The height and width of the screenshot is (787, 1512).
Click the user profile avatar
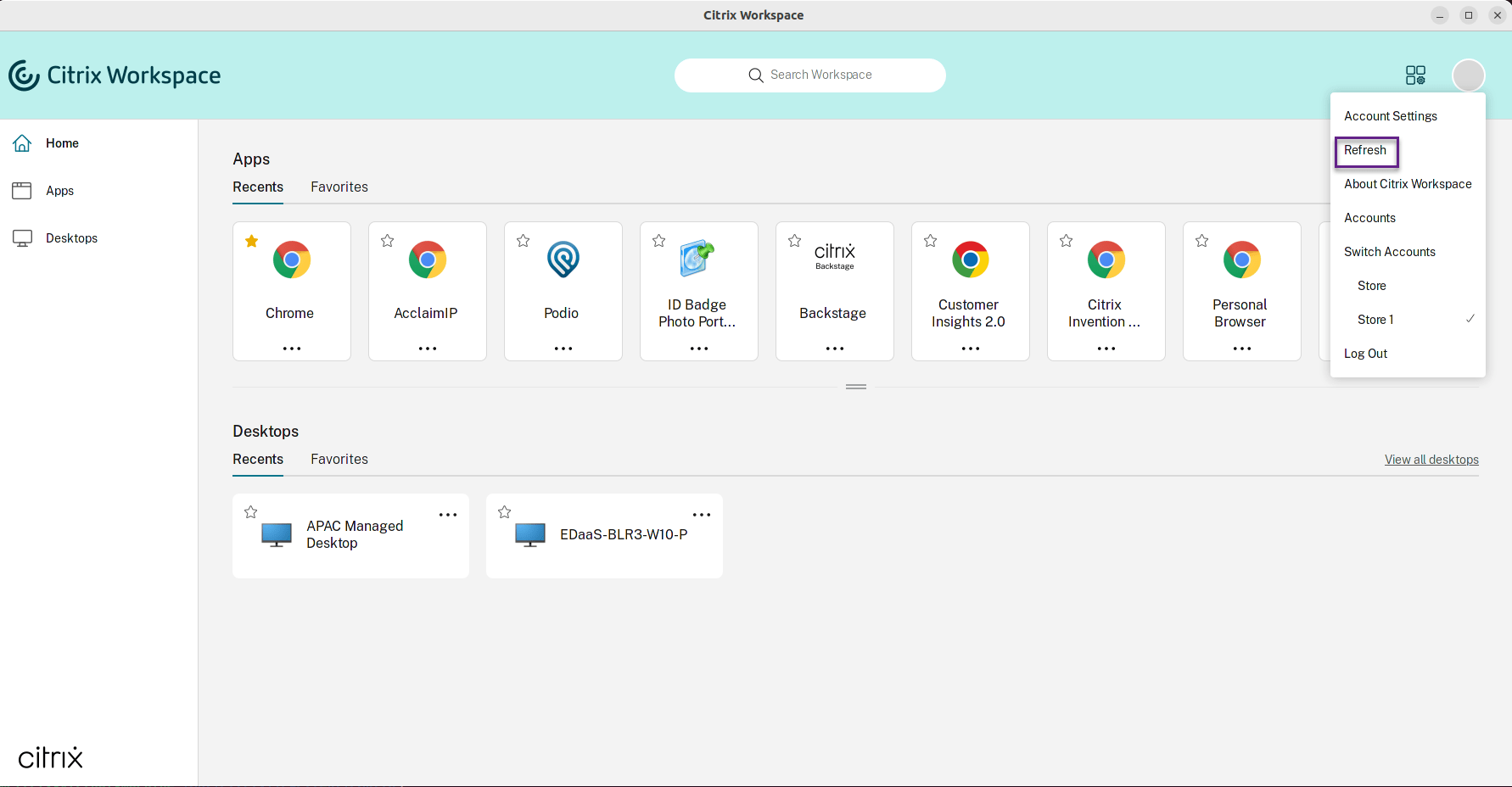pyautogui.click(x=1469, y=75)
